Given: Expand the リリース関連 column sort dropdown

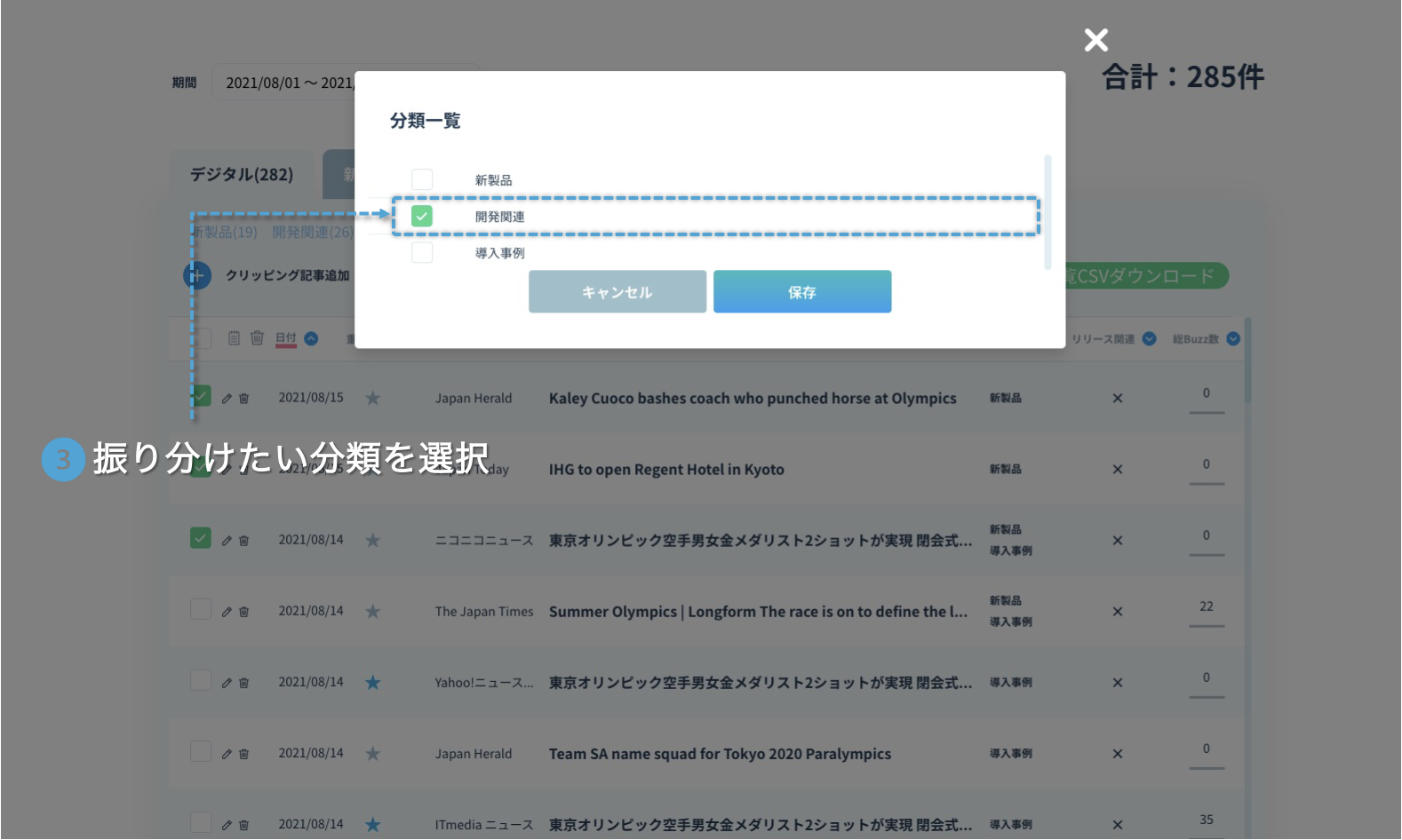Looking at the screenshot, I should 1149,339.
